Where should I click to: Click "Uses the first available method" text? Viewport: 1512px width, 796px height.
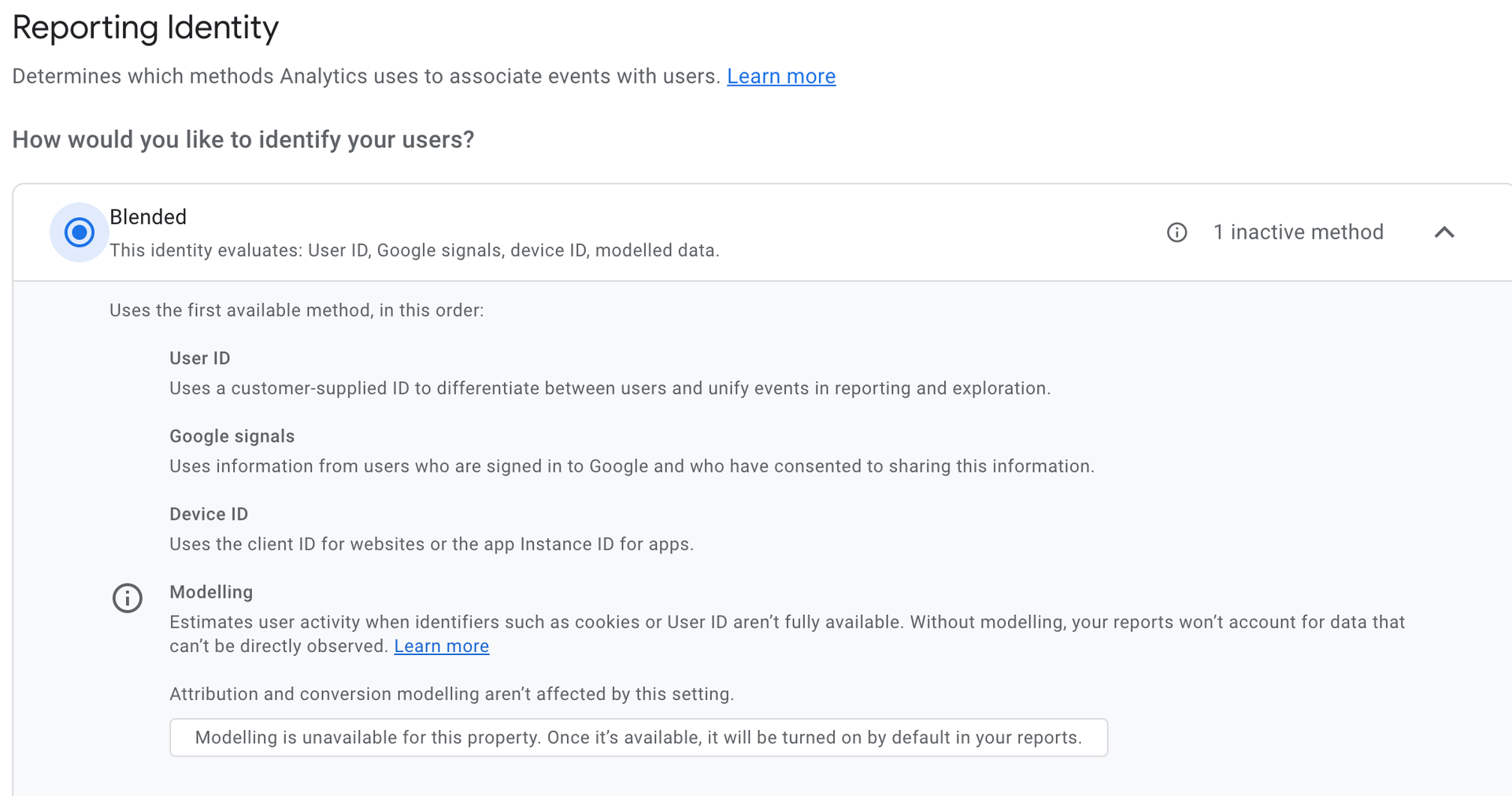tap(296, 310)
